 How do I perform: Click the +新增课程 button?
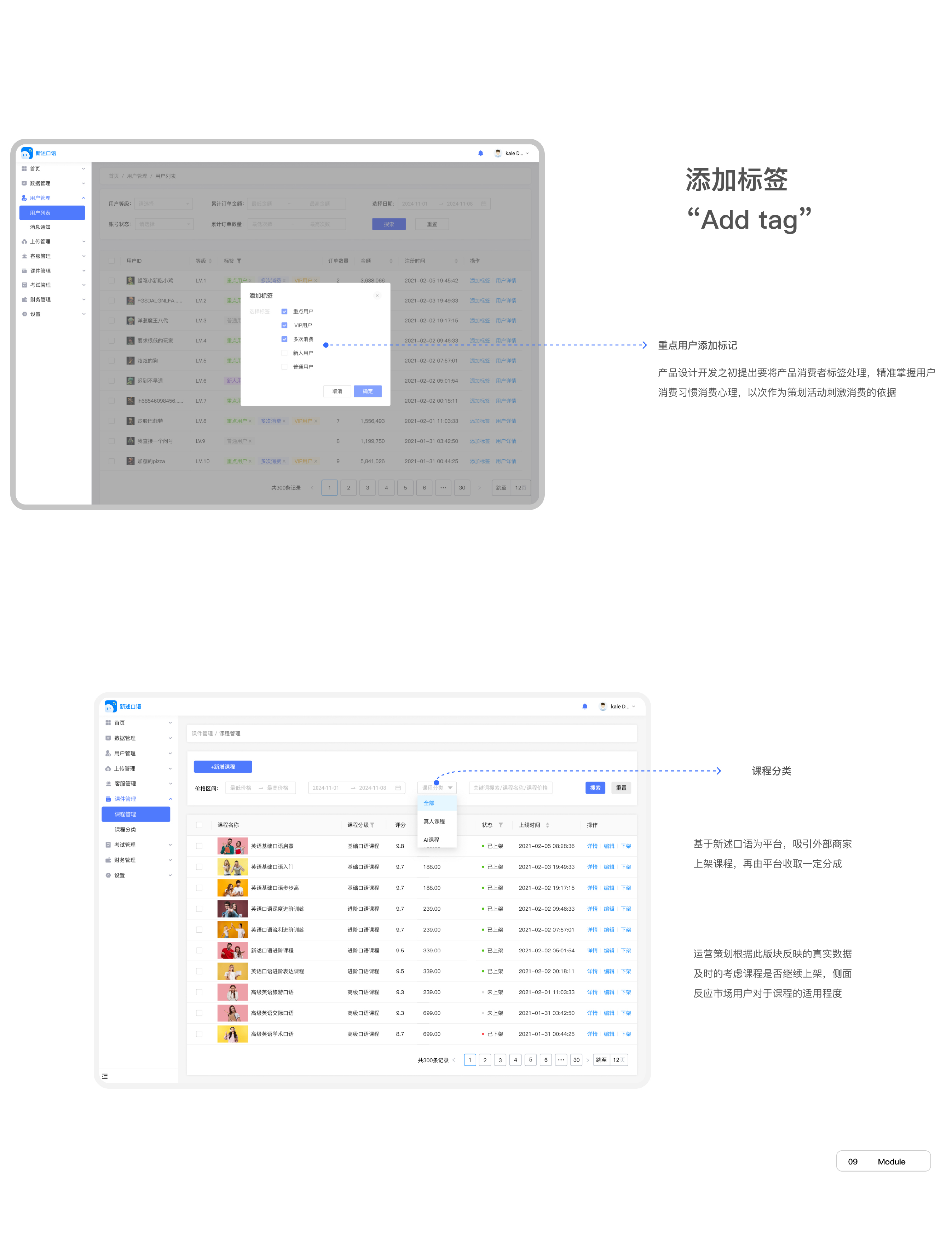[x=223, y=767]
